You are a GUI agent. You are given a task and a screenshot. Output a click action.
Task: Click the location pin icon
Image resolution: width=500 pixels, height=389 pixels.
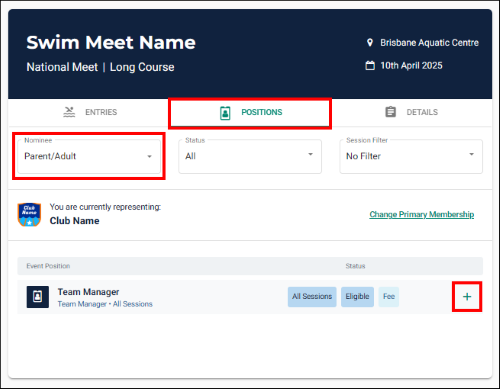pos(370,43)
